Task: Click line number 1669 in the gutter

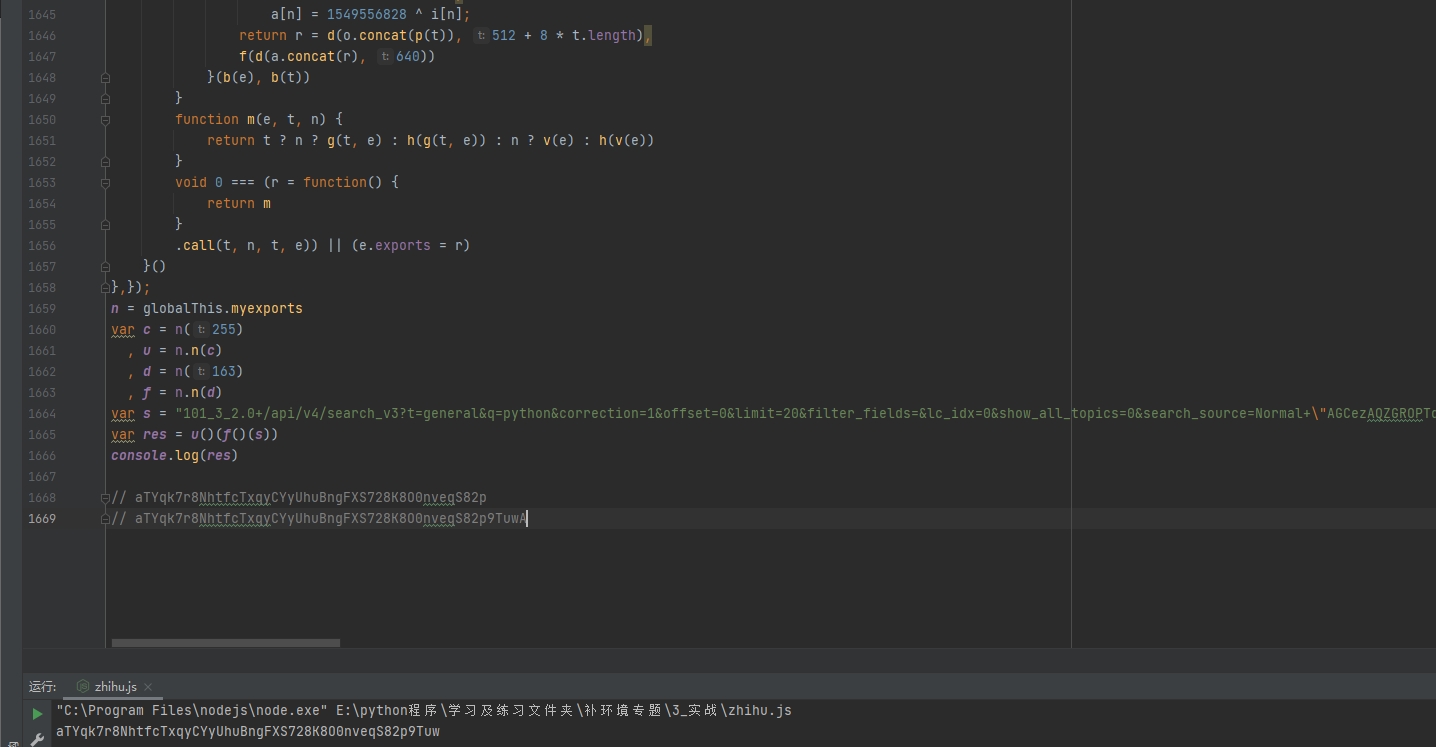Action: tap(42, 518)
